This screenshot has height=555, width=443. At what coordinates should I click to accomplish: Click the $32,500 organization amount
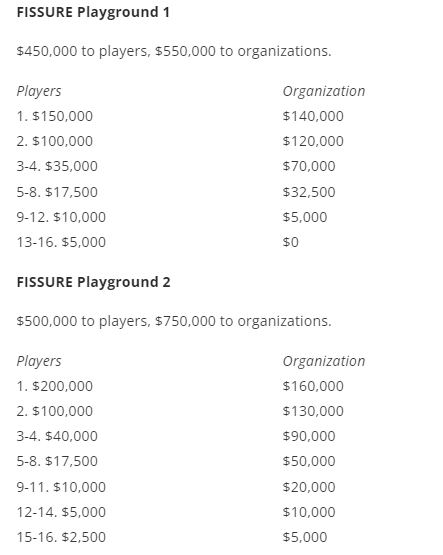309,192
